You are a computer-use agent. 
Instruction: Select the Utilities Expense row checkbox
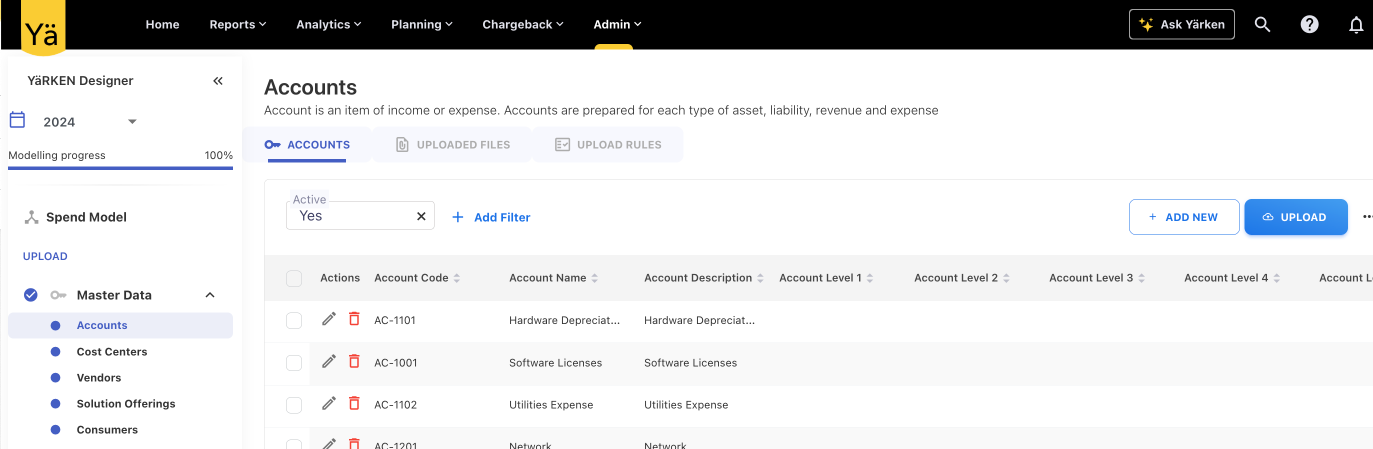294,405
